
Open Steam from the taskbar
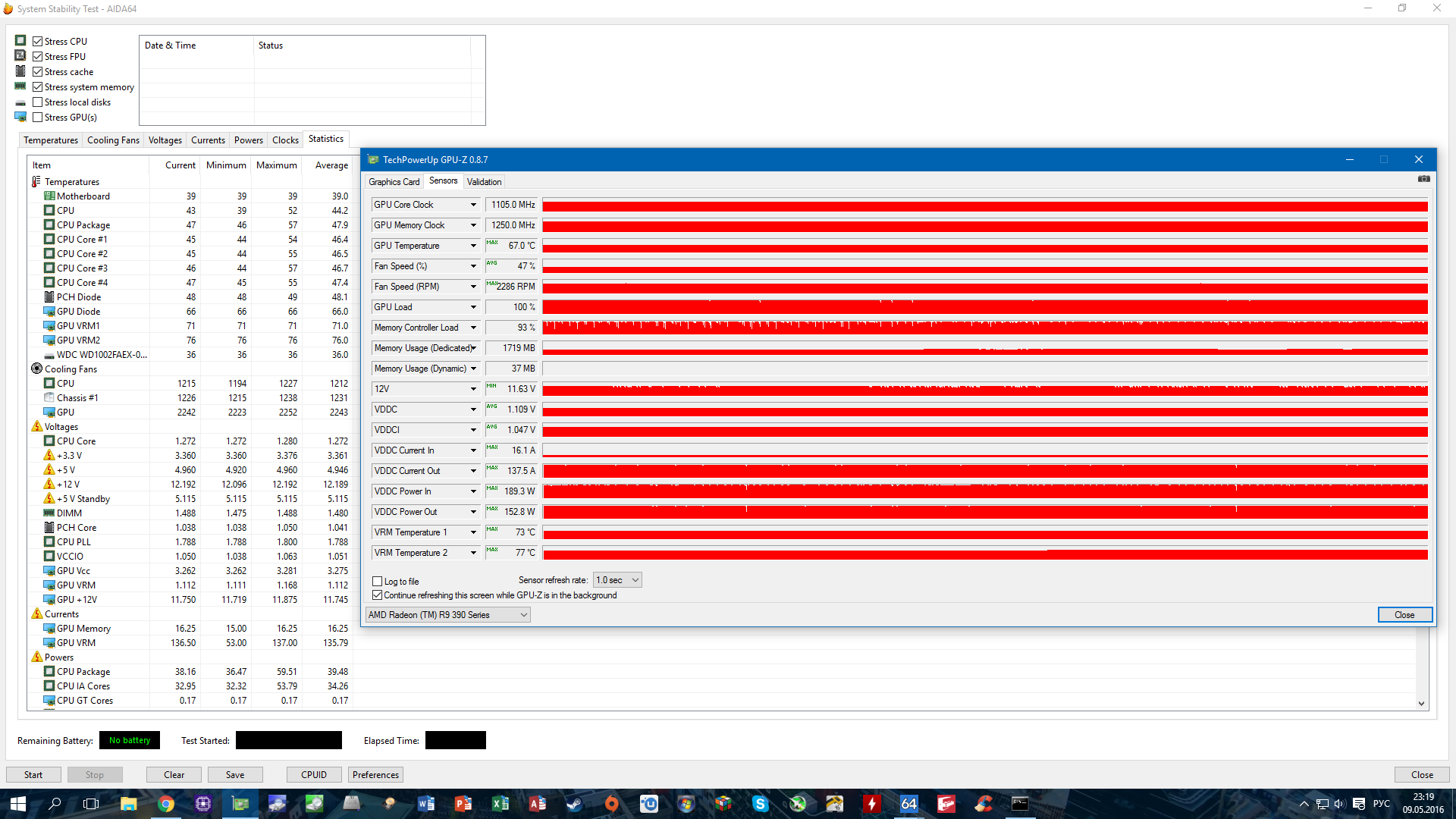(x=574, y=804)
